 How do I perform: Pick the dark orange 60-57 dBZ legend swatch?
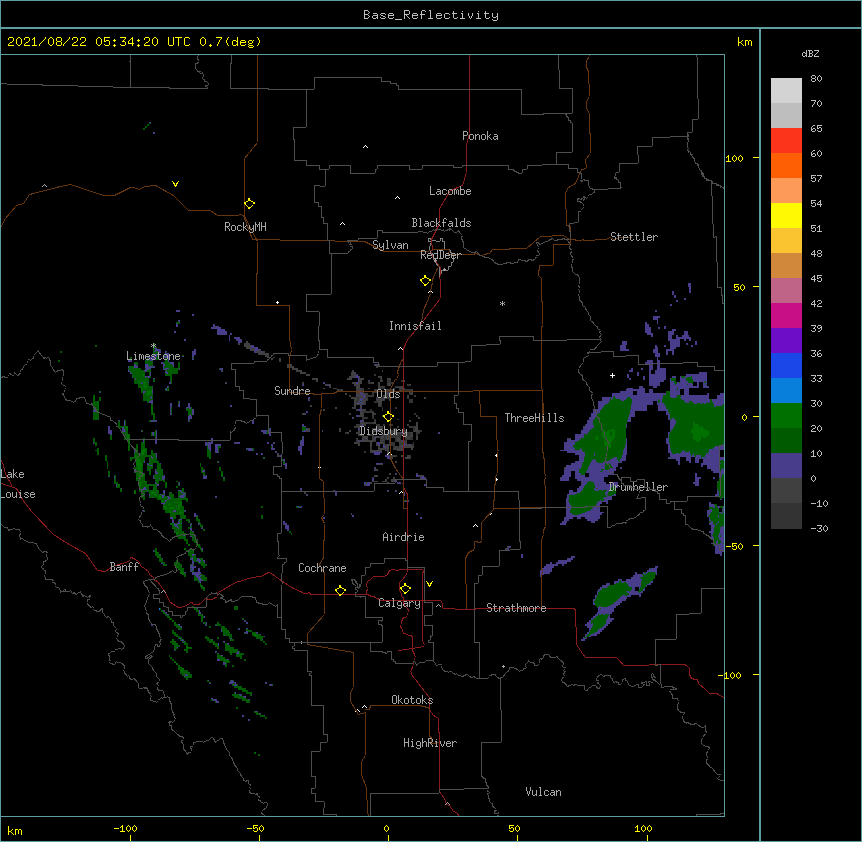[786, 165]
